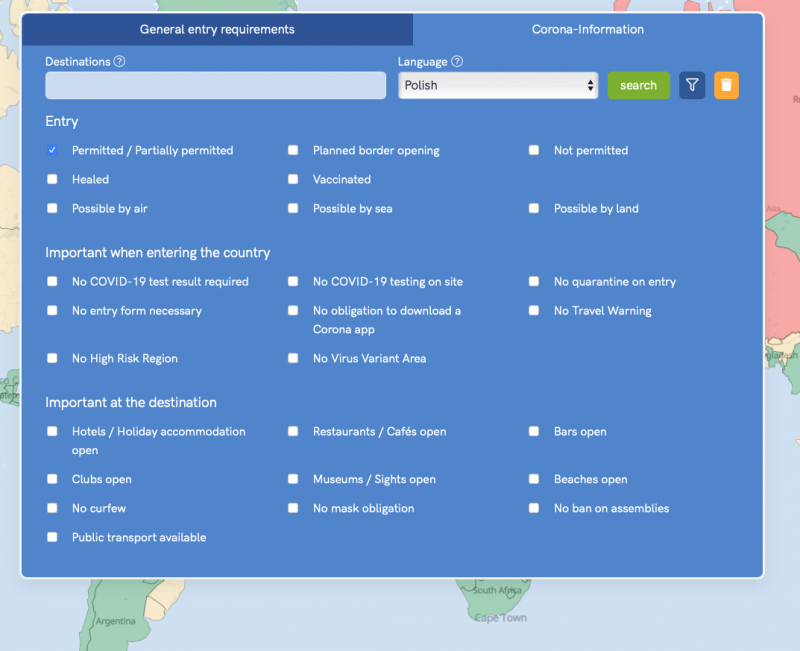Select the Corona-Information tab
The width and height of the screenshot is (800, 651).
[x=587, y=30]
